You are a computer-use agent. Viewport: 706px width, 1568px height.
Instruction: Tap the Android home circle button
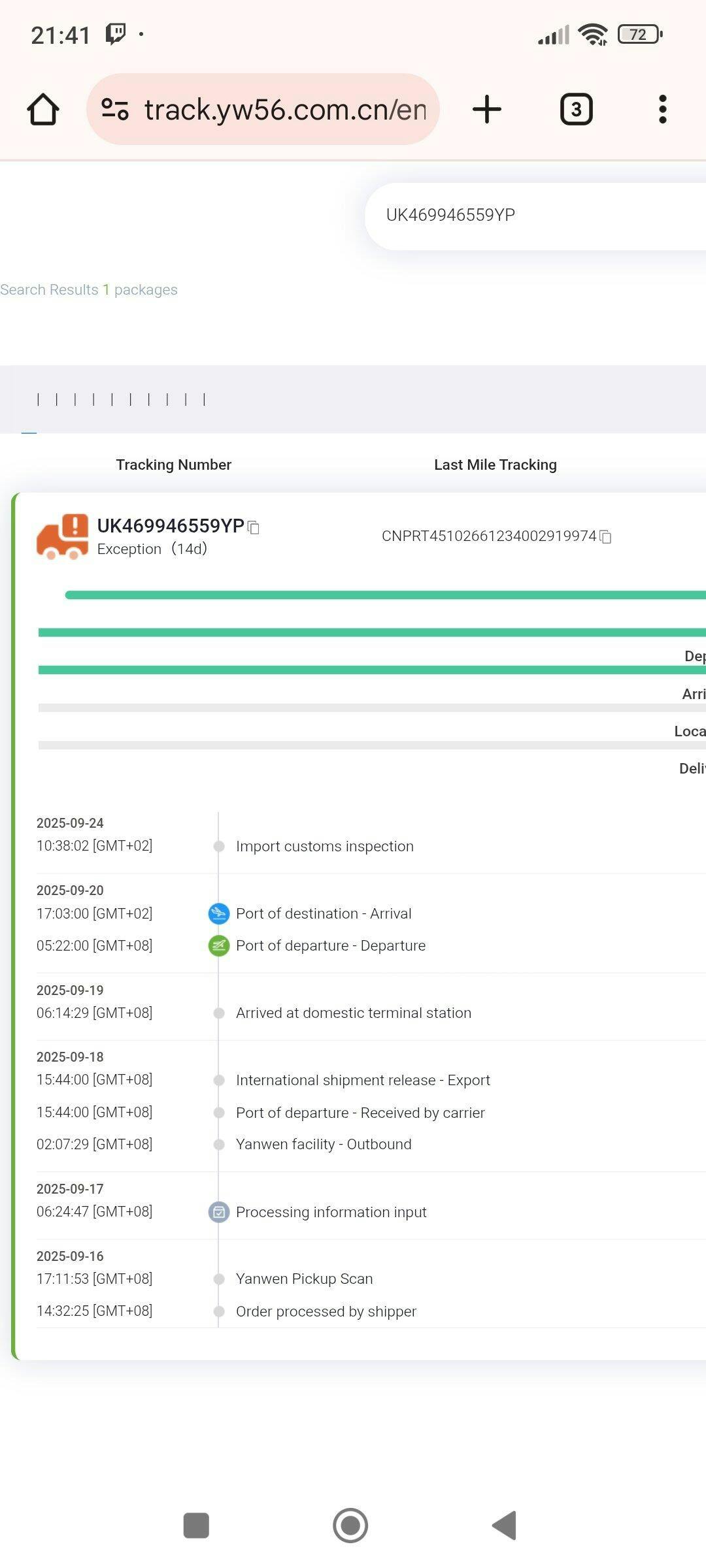(x=350, y=1526)
